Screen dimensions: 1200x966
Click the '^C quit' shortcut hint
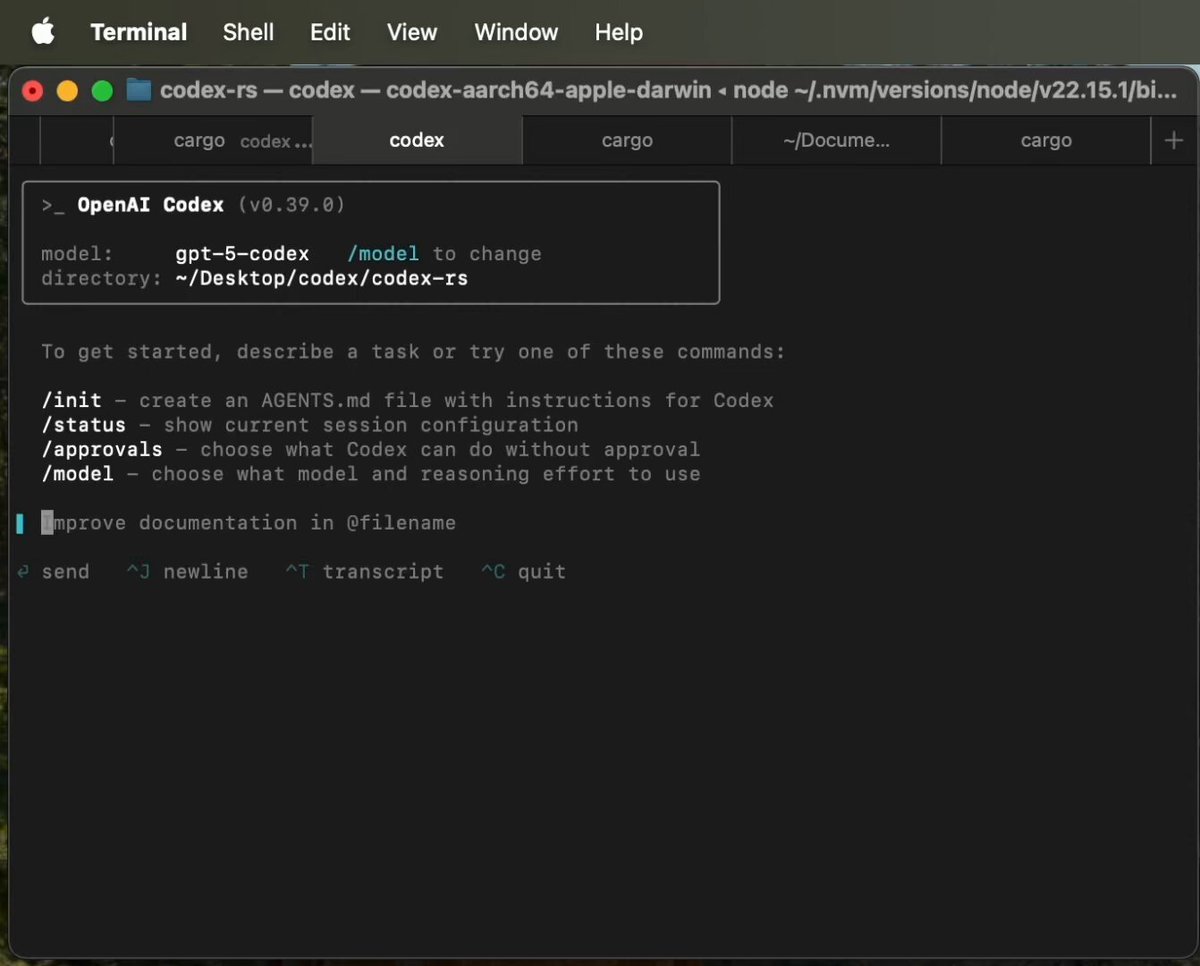coord(524,572)
